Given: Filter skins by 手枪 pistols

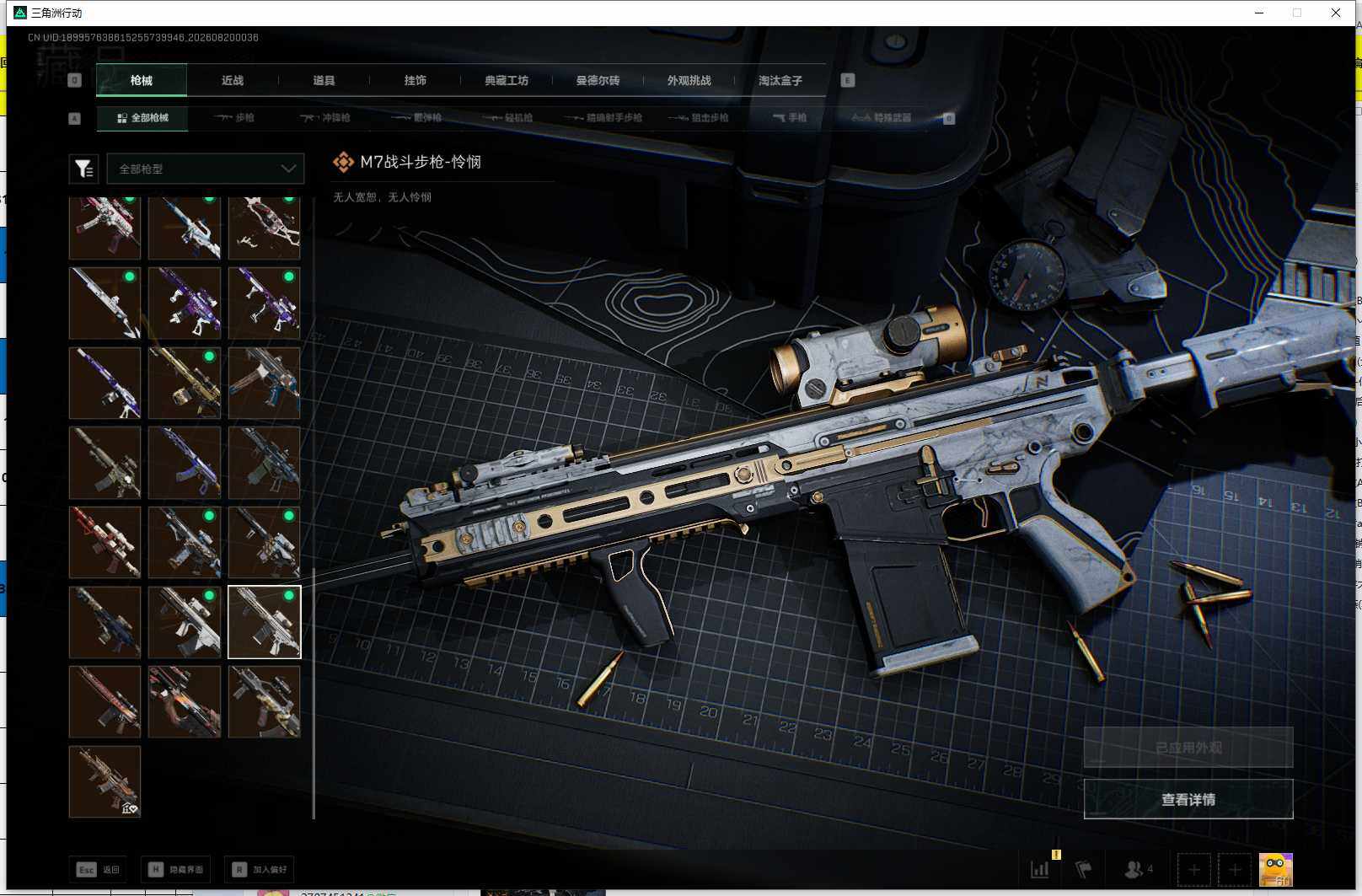Looking at the screenshot, I should 790,118.
